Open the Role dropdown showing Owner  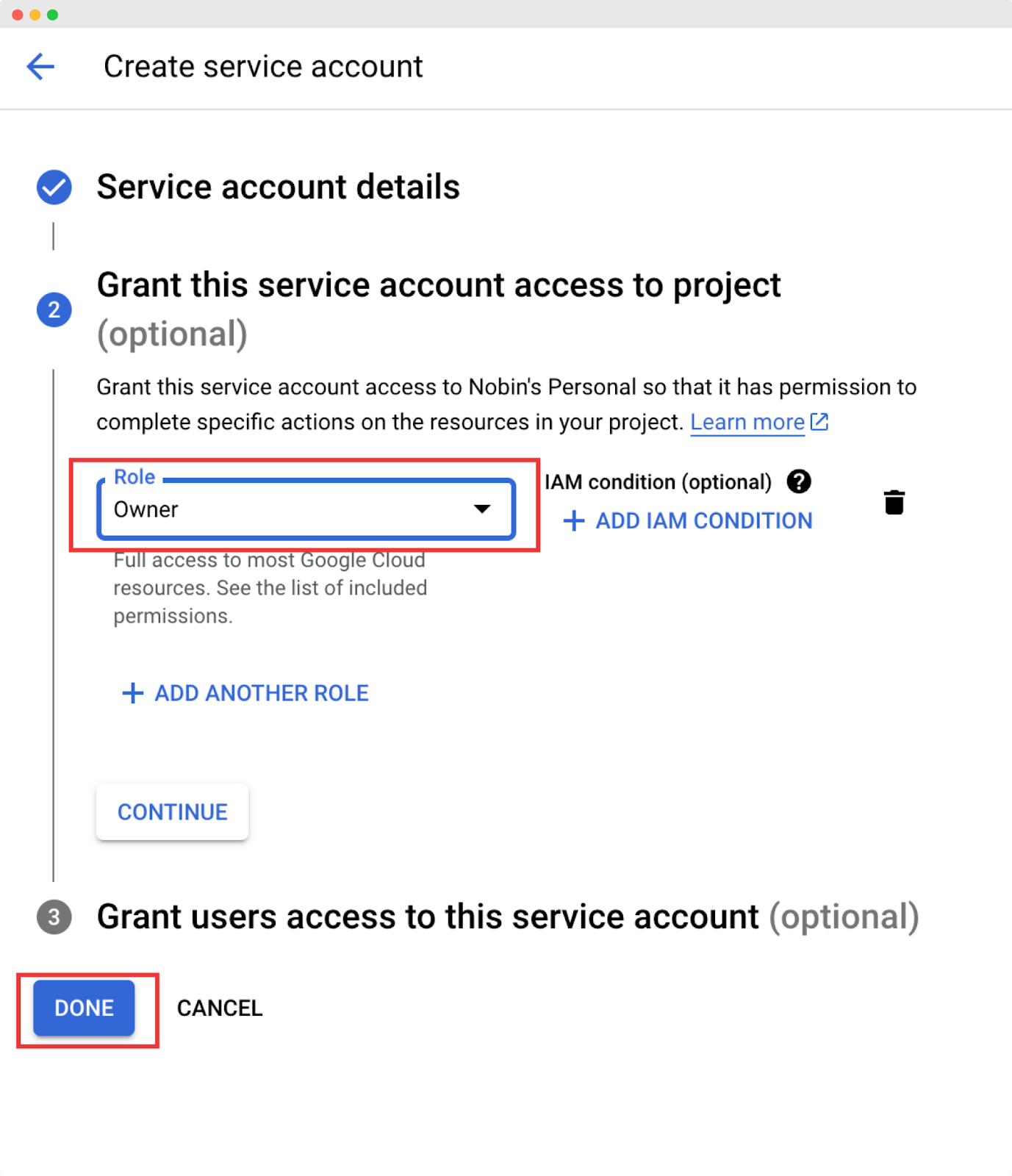pyautogui.click(x=305, y=509)
